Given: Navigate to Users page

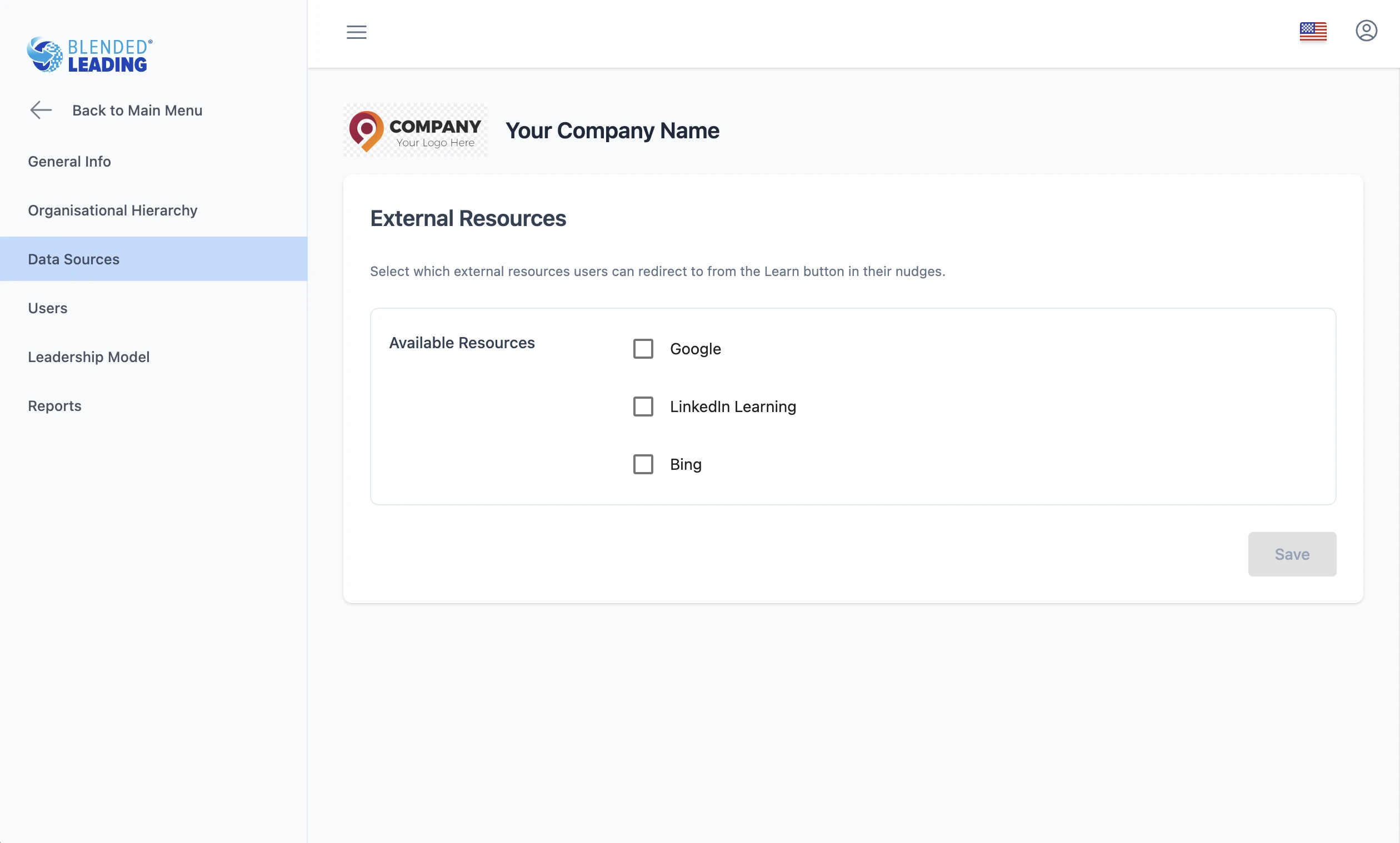Looking at the screenshot, I should [x=48, y=308].
